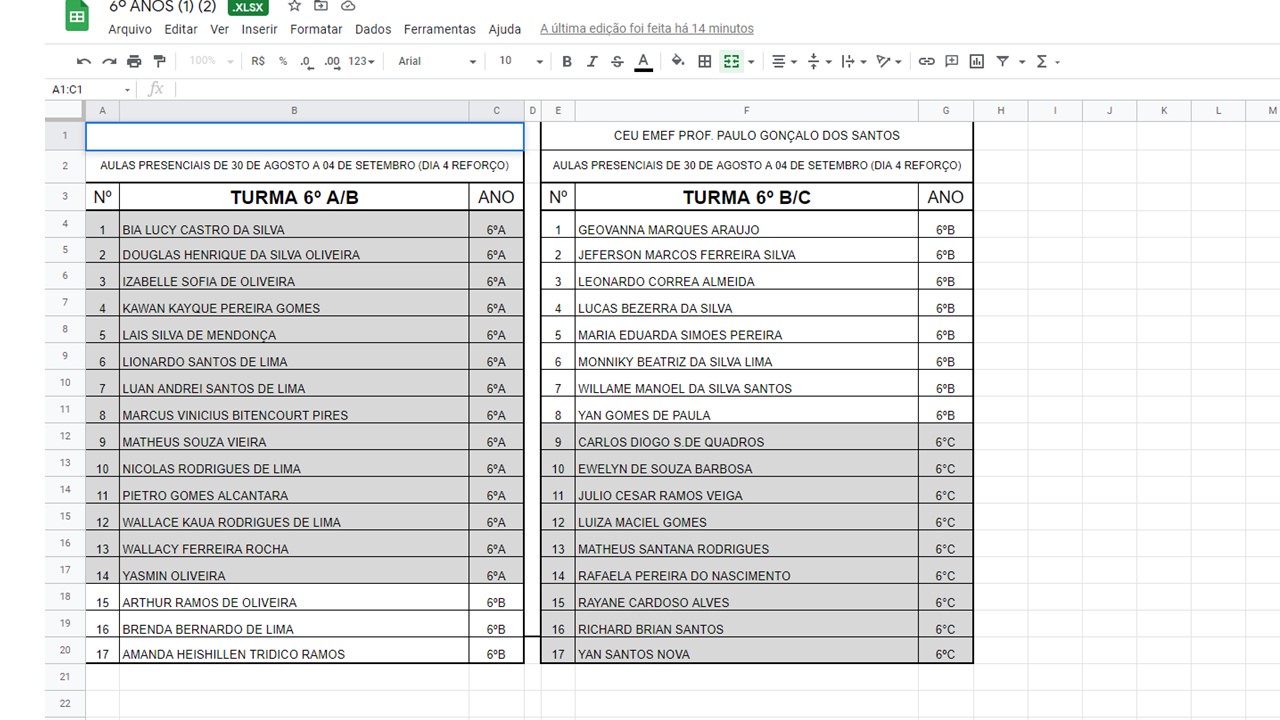Format as percent
The height and width of the screenshot is (720, 1280).
click(283, 62)
